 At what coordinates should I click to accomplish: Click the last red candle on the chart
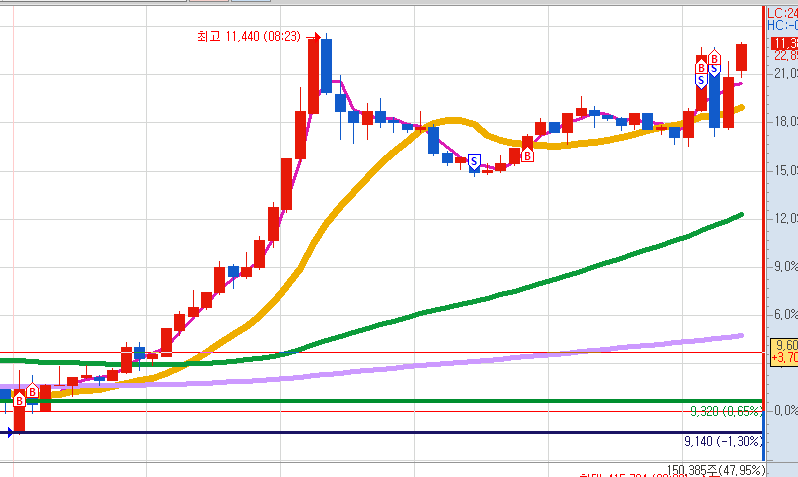pos(742,57)
